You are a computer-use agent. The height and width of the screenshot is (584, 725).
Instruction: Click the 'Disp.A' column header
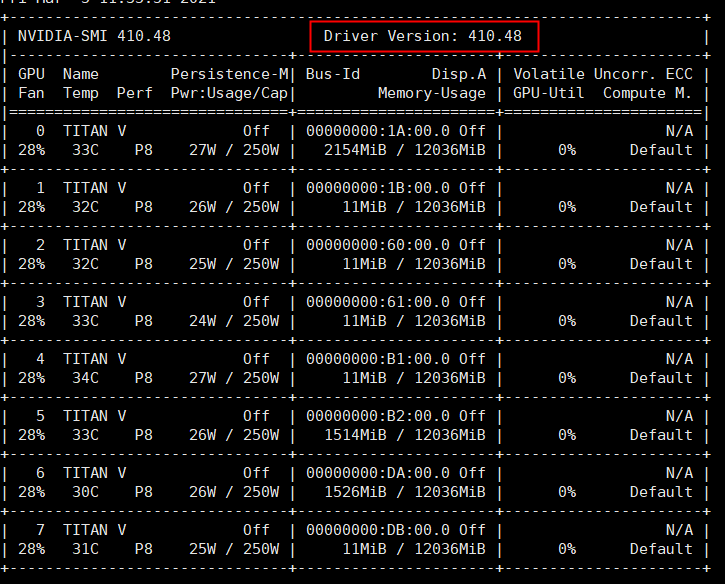[459, 74]
